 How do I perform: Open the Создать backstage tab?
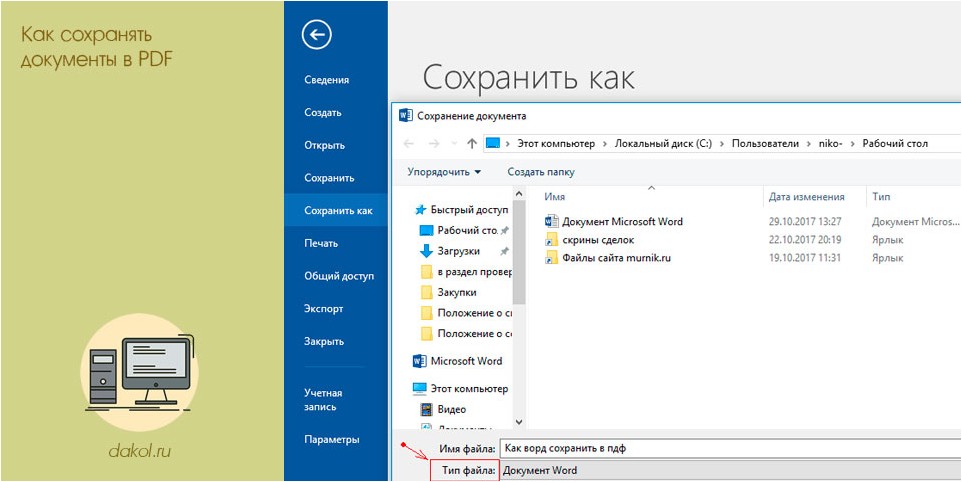tap(323, 113)
